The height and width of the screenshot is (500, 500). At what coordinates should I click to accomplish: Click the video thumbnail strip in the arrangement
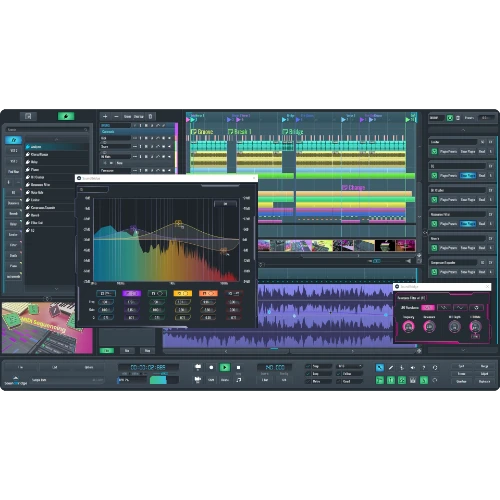(x=337, y=246)
